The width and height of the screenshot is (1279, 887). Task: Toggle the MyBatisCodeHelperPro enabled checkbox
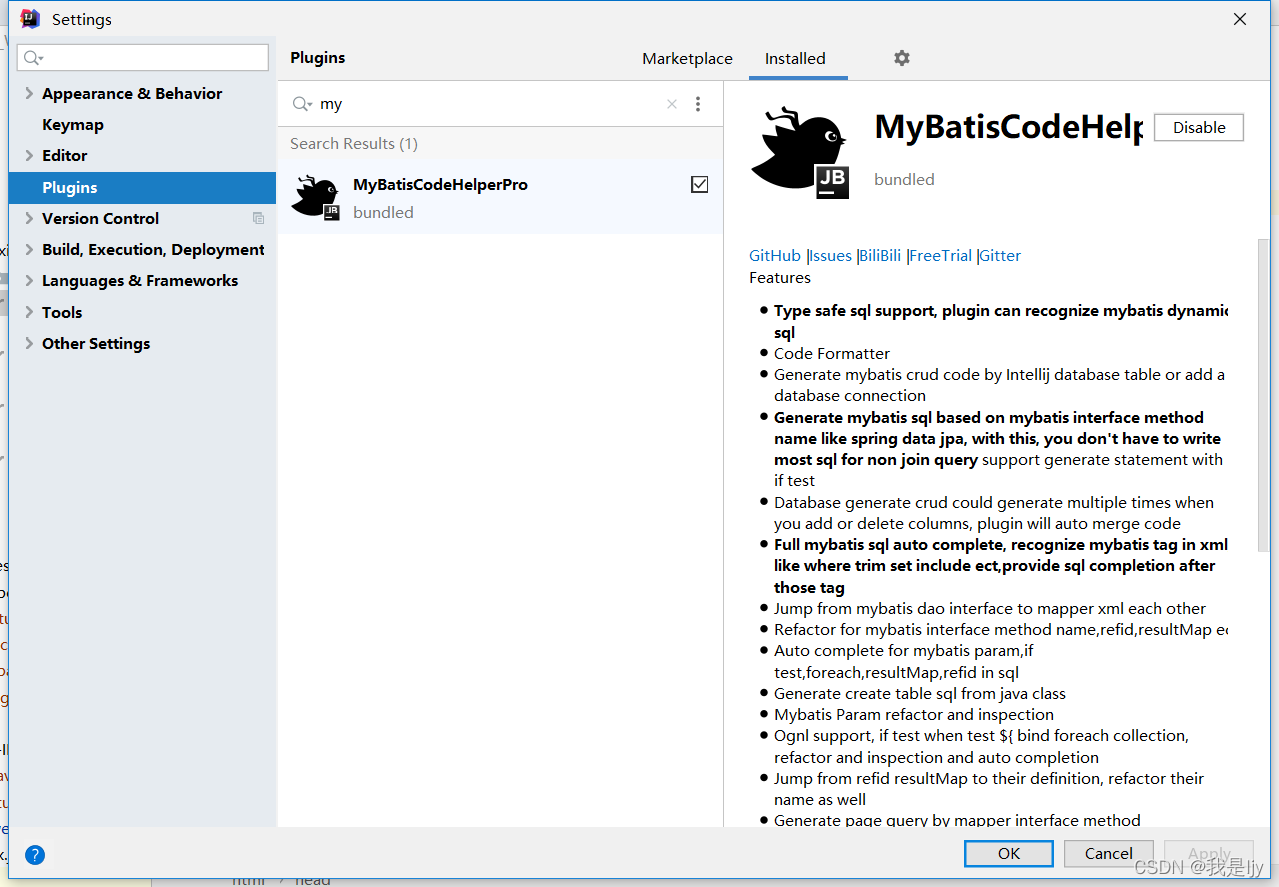(x=700, y=184)
